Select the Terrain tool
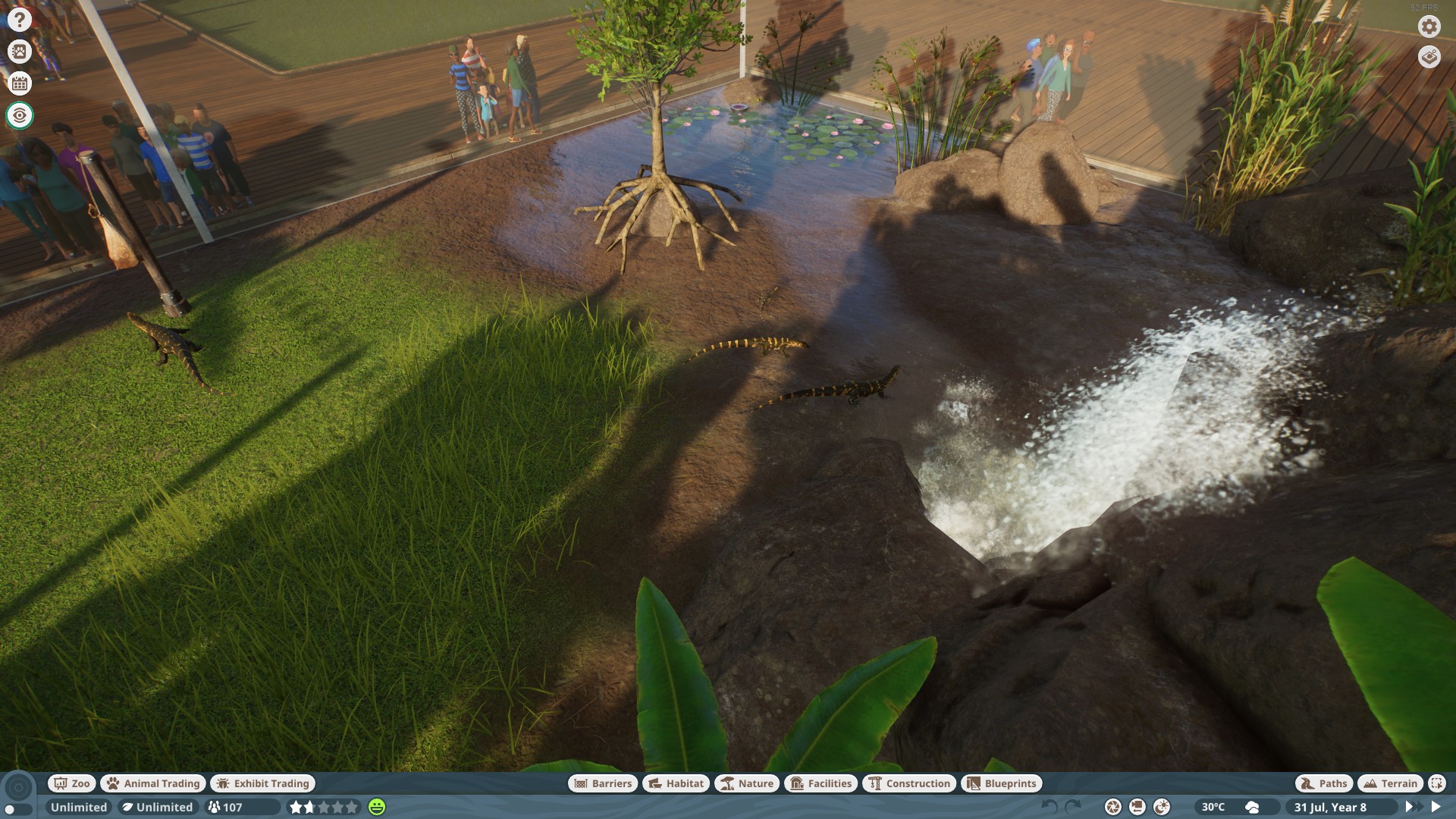Image resolution: width=1456 pixels, height=819 pixels. (1389, 783)
